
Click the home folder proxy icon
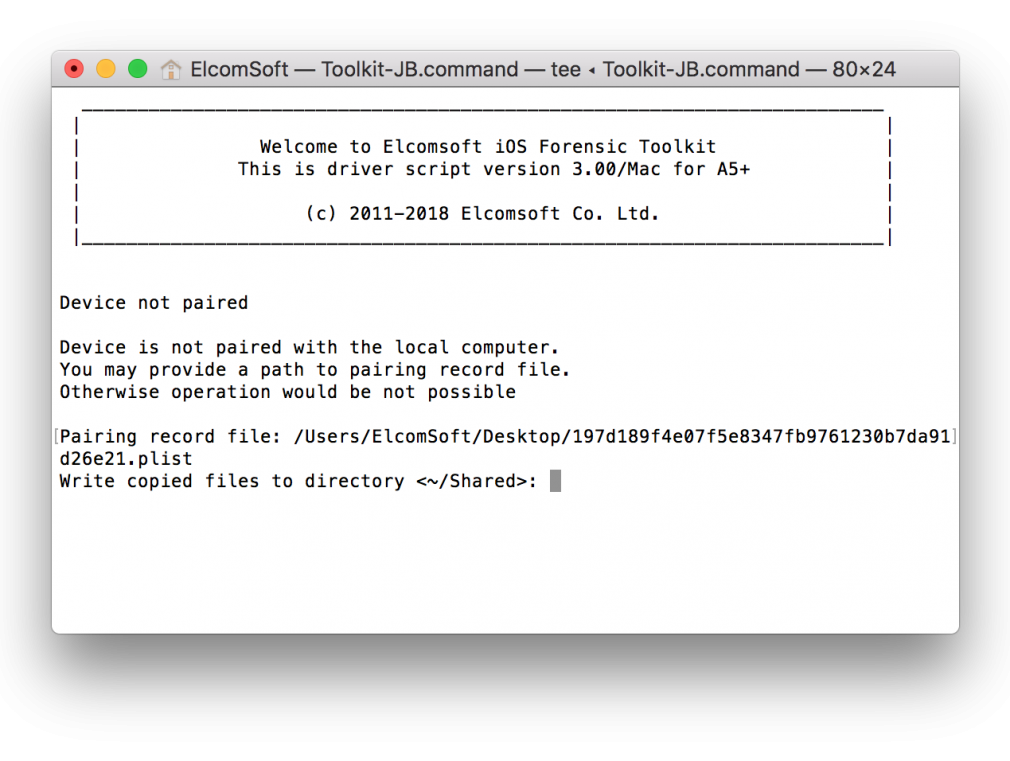click(171, 69)
